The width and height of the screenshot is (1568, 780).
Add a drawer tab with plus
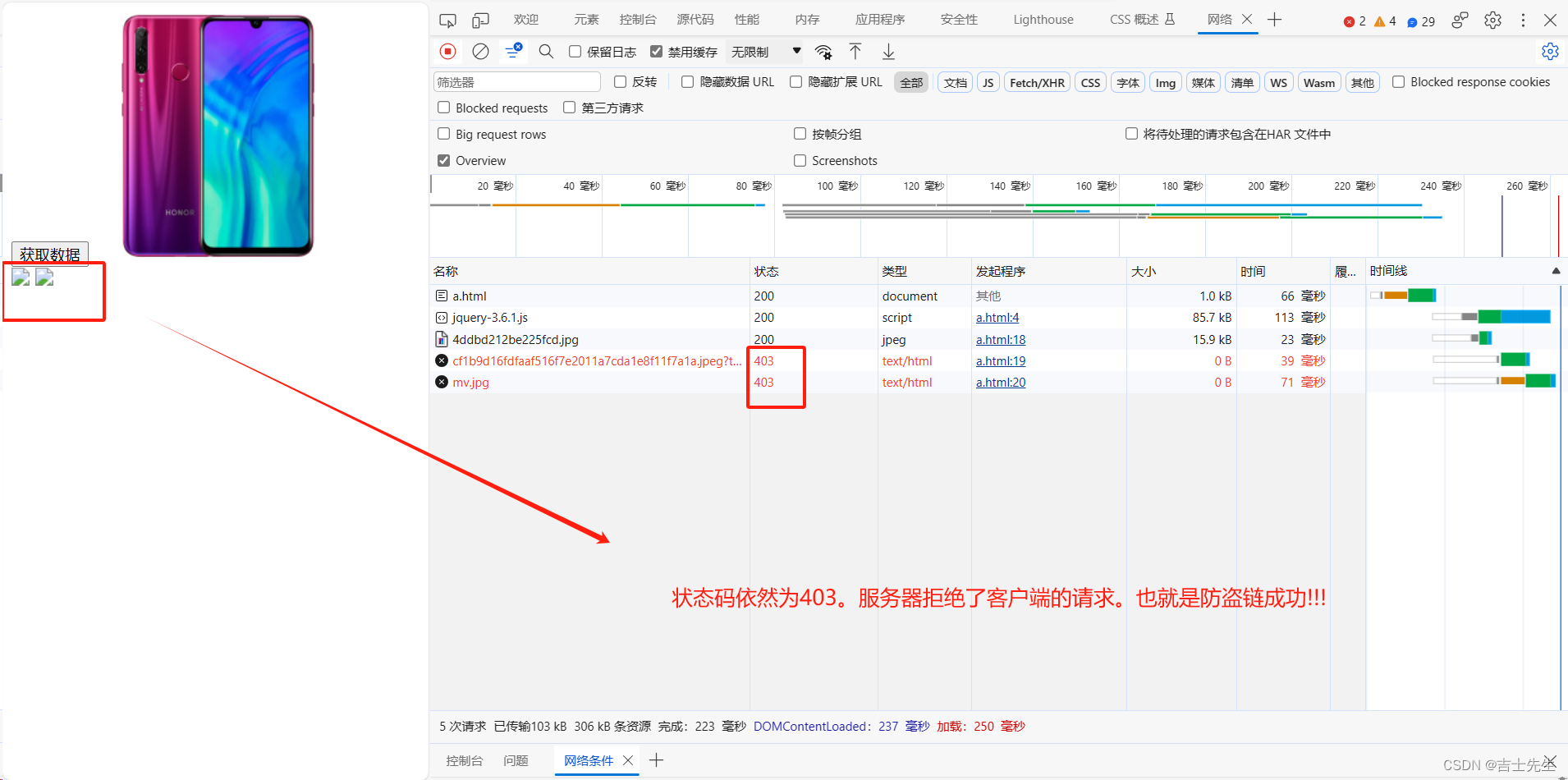click(x=656, y=760)
